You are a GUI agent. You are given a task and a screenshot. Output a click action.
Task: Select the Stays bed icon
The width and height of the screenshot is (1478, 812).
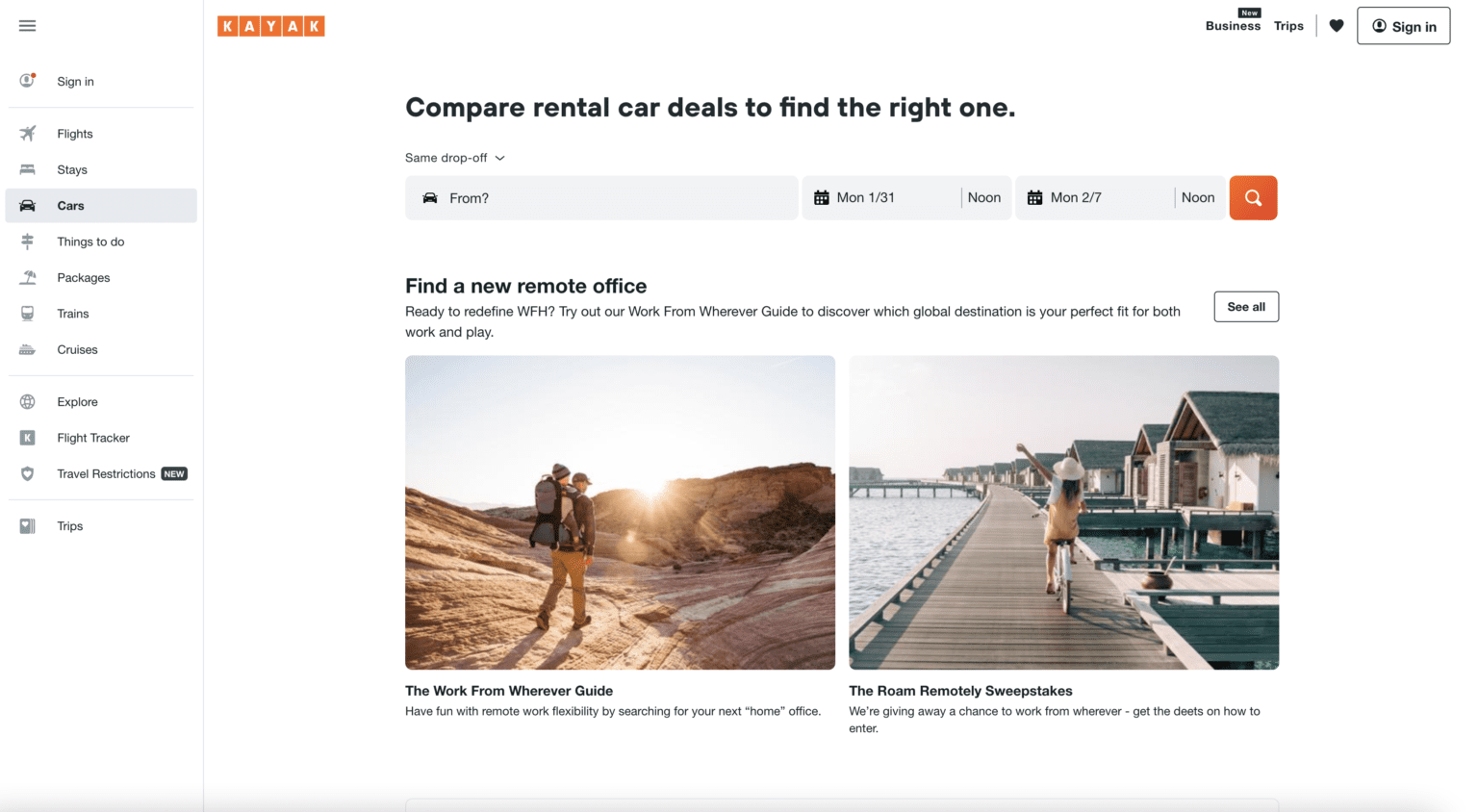[x=28, y=169]
